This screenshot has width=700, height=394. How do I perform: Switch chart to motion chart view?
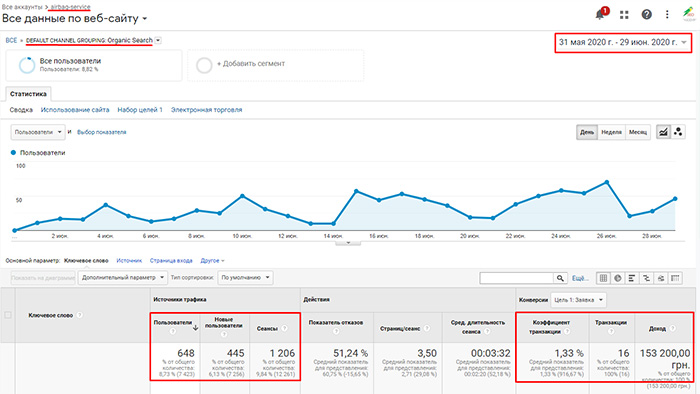point(678,132)
